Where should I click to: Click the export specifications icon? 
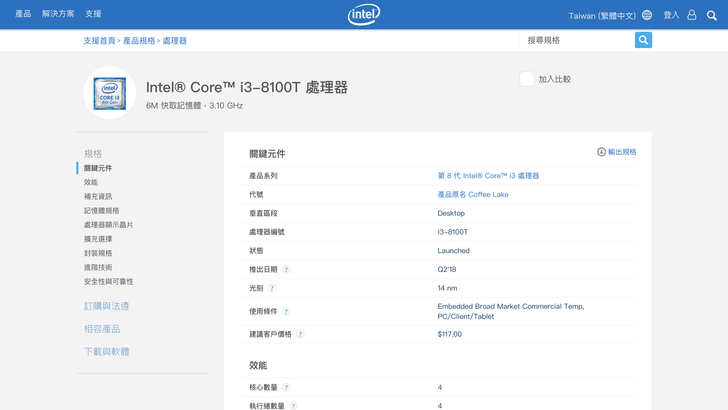[x=601, y=152]
